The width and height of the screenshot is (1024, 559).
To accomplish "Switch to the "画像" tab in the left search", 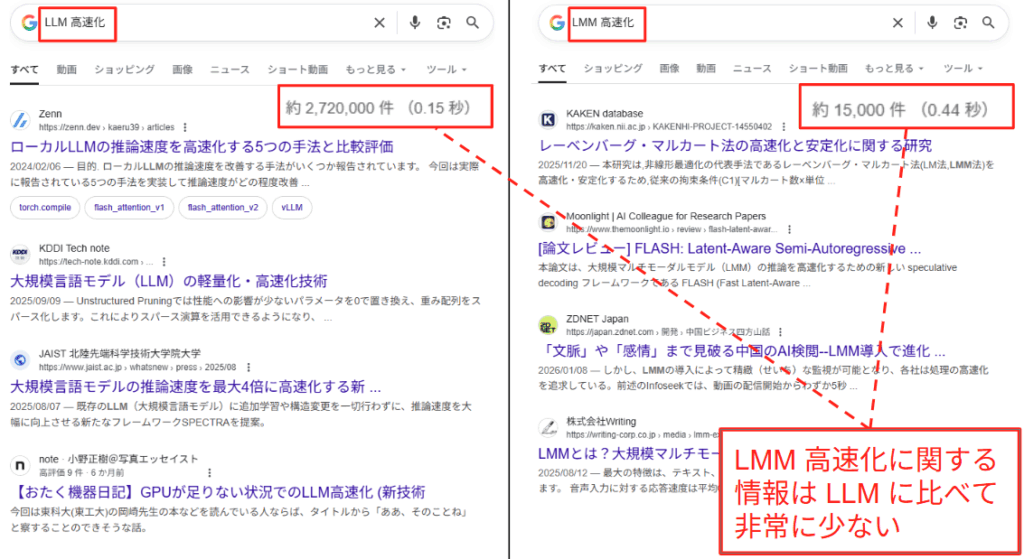I will [x=182, y=70].
